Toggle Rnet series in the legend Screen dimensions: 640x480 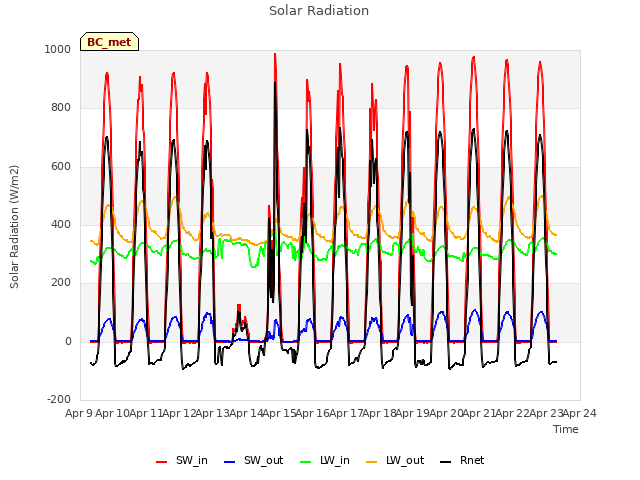coord(462,460)
